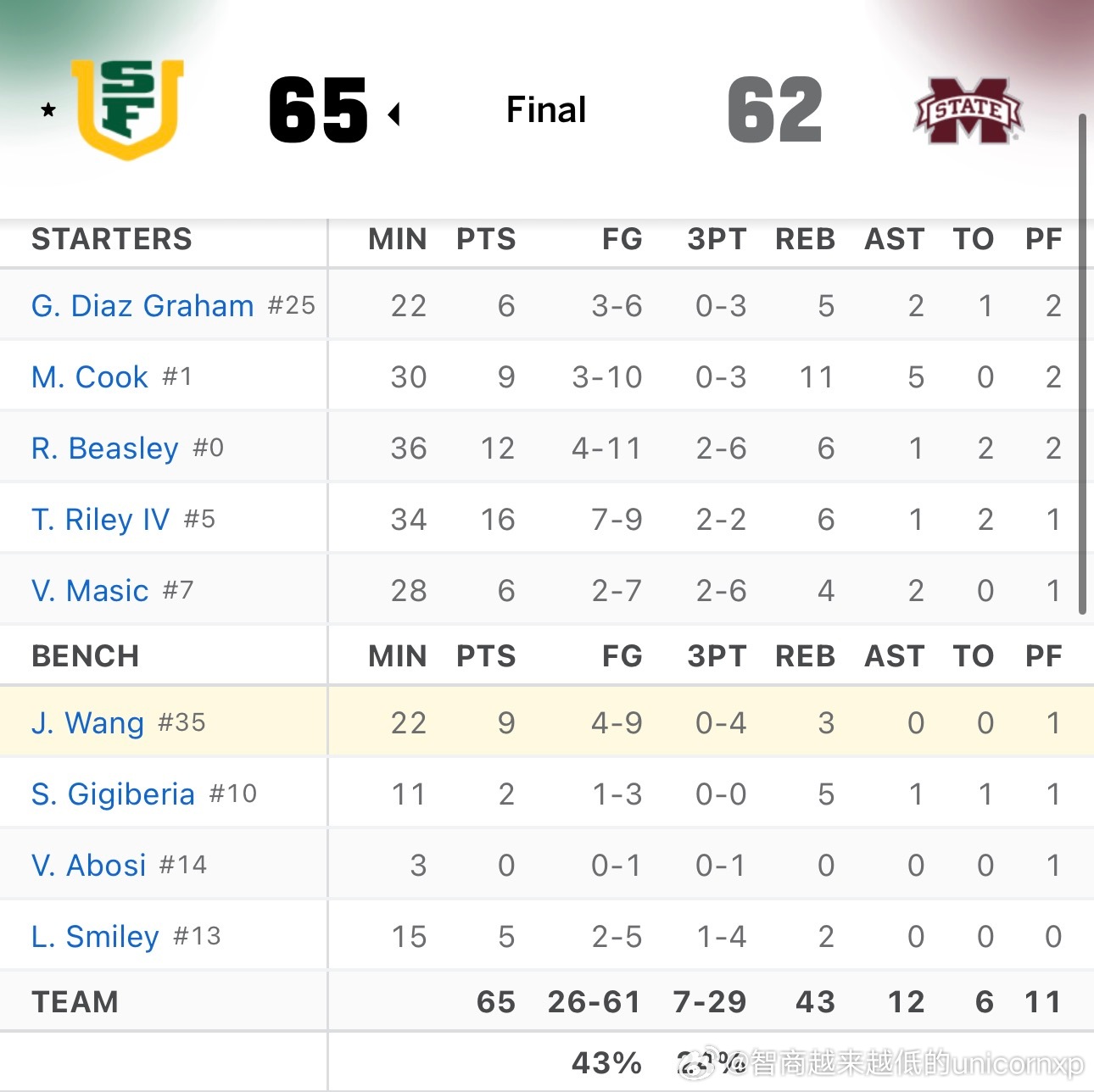Click the PTS column header in Starters

pyautogui.click(x=486, y=239)
